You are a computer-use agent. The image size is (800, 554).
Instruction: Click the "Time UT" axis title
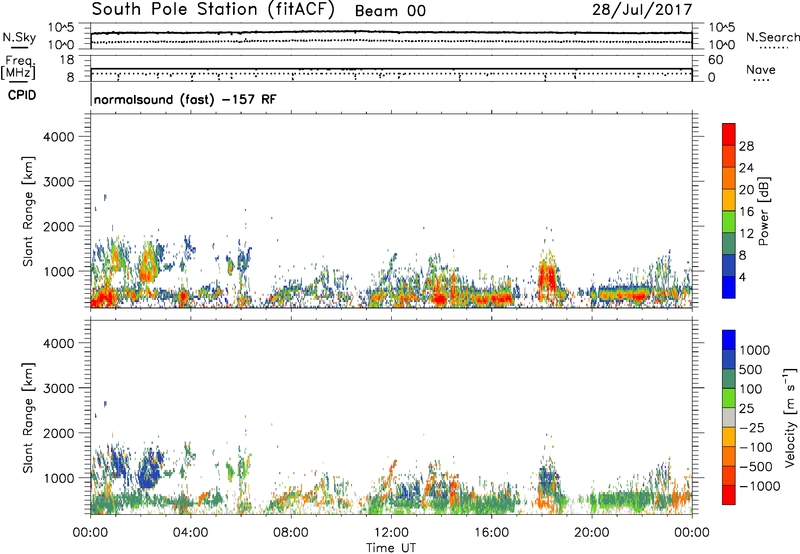391,548
